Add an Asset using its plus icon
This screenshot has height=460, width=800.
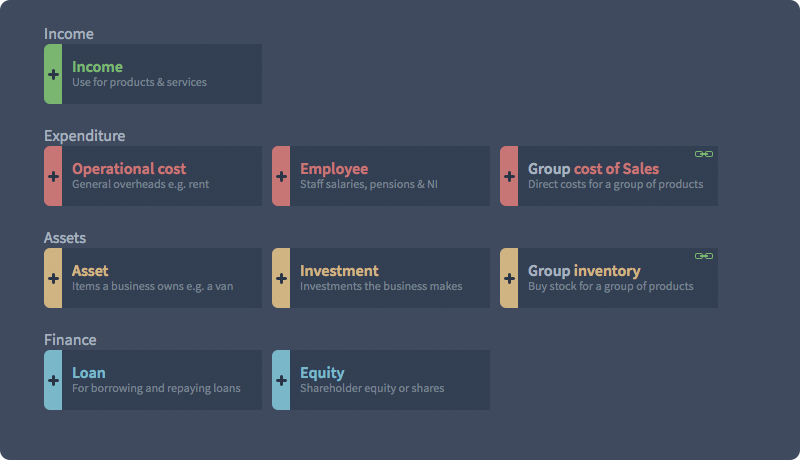point(53,278)
